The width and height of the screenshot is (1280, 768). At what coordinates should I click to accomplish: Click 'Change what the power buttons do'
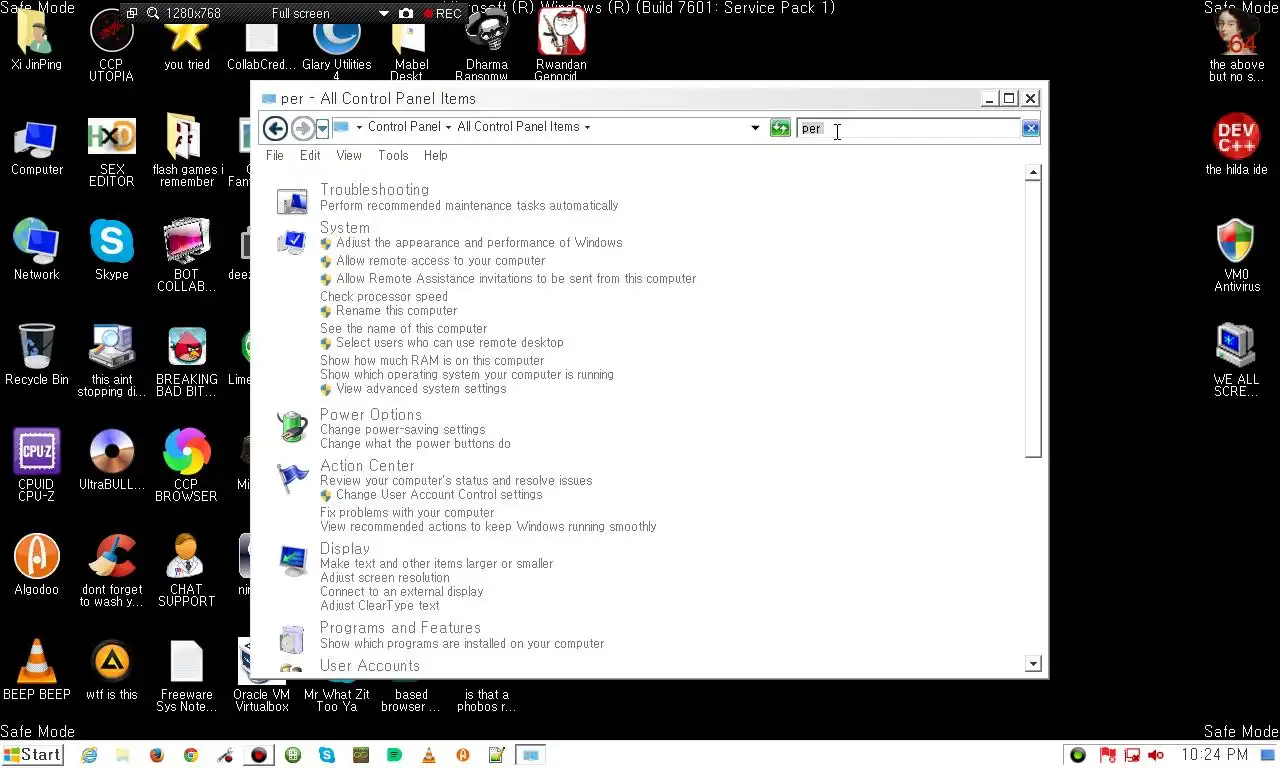[415, 444]
